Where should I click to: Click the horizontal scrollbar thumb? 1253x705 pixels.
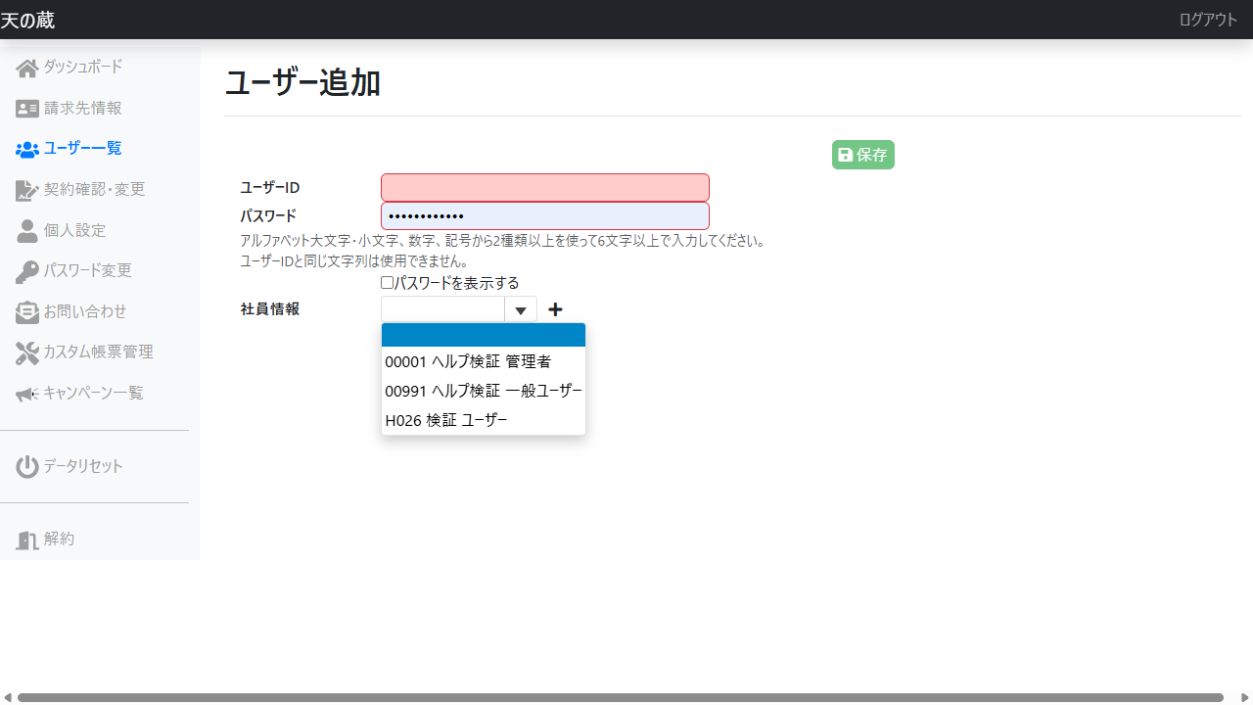coord(620,697)
